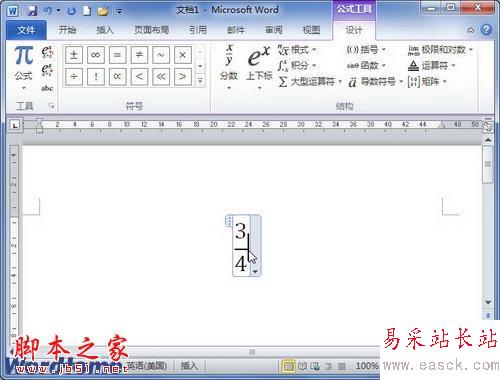Open the Operator (运算符) dropdown
Screen dimensions: 500x380
tap(432, 66)
